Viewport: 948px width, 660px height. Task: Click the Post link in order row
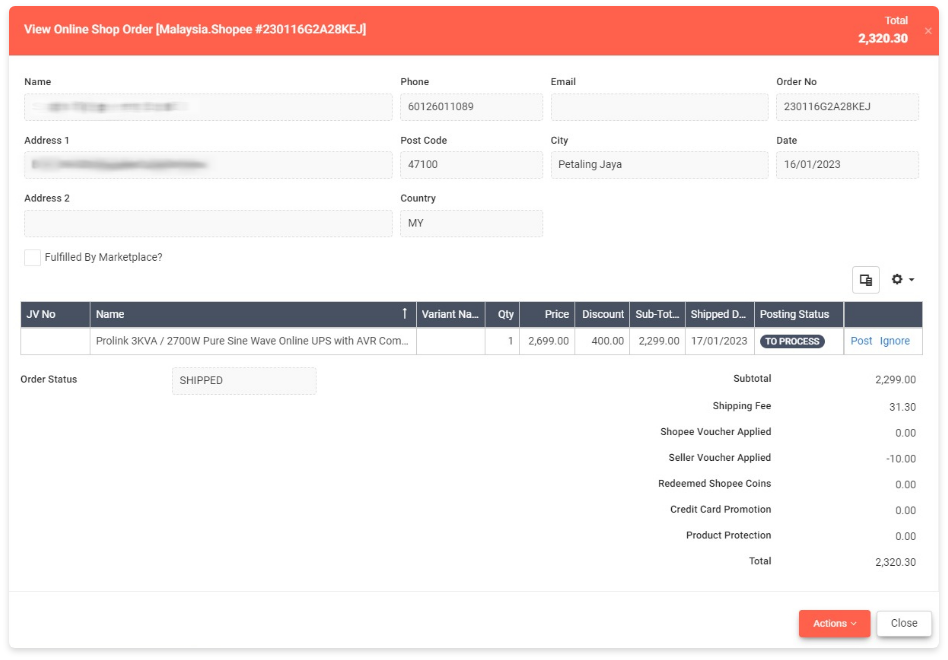[x=861, y=341]
